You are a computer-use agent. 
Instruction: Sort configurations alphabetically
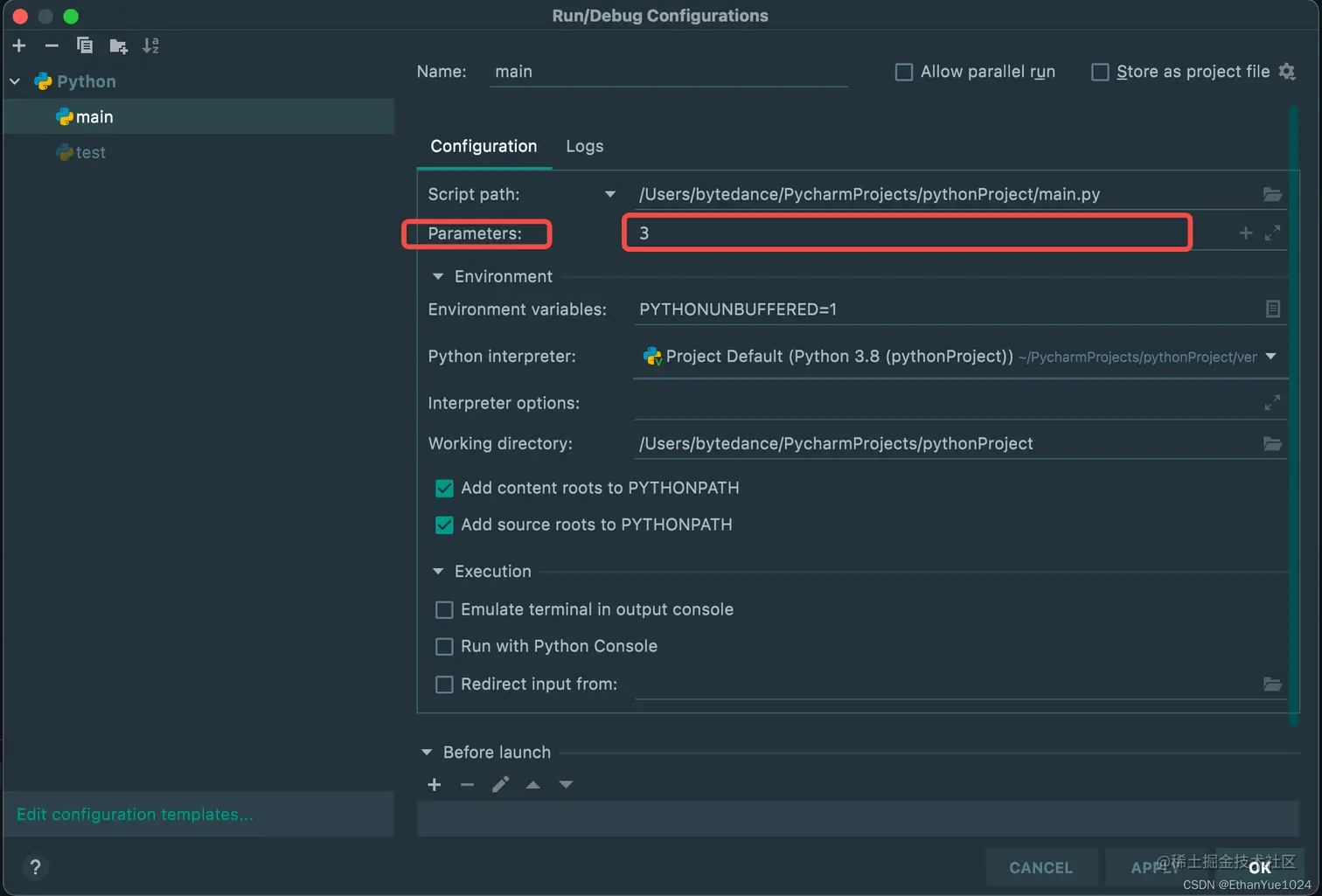[x=151, y=45]
